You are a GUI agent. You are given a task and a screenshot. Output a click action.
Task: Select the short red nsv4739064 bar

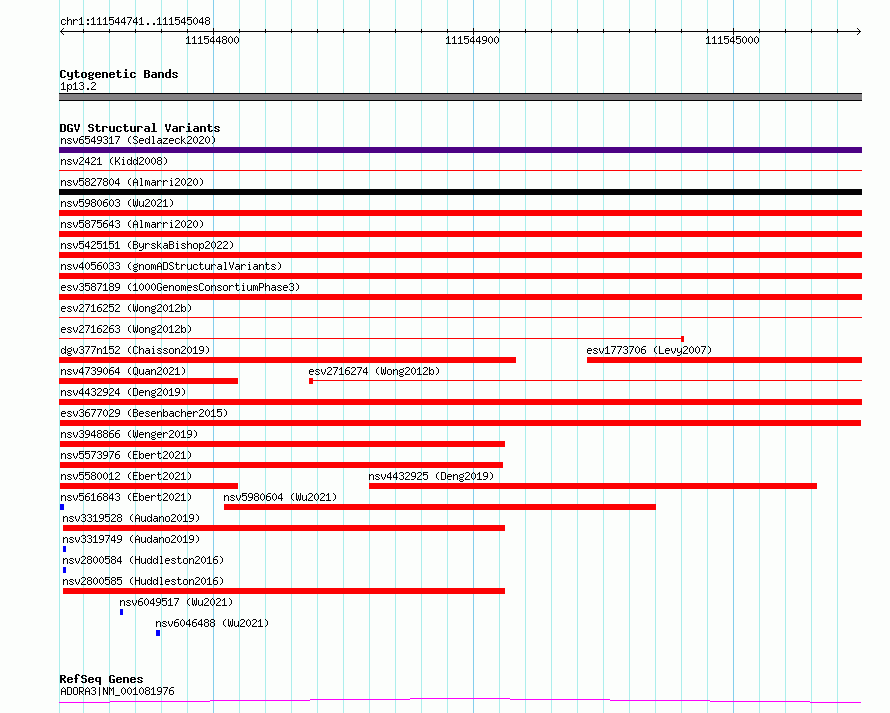(148, 381)
